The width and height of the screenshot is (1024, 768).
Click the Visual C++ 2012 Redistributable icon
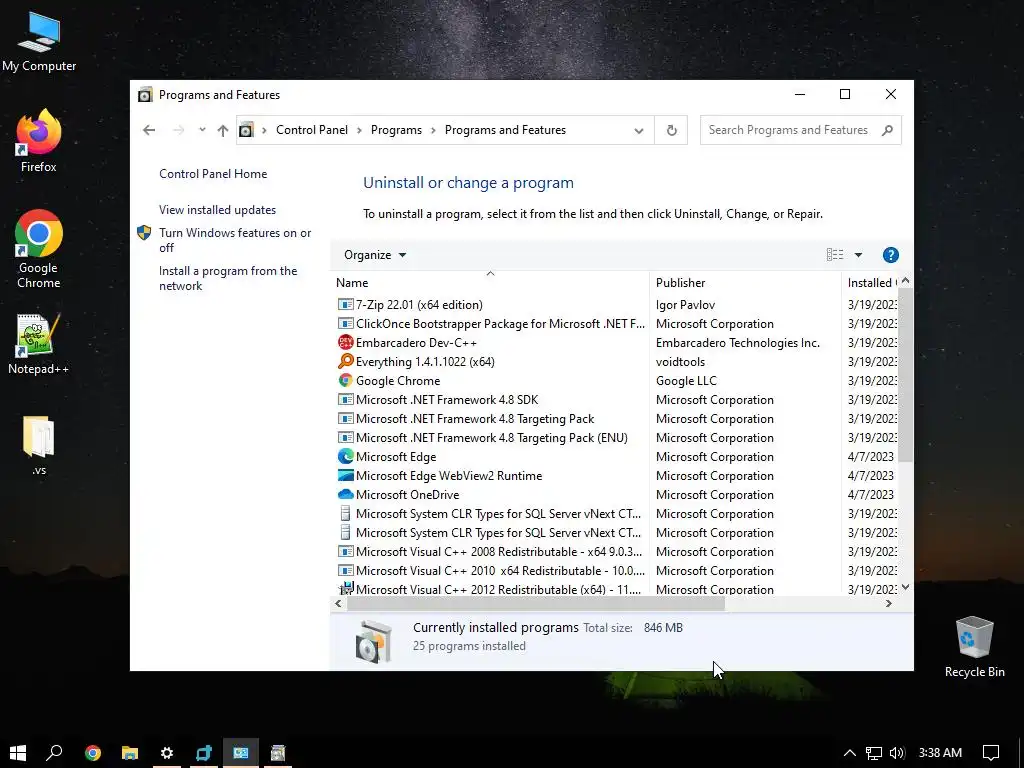tap(345, 588)
